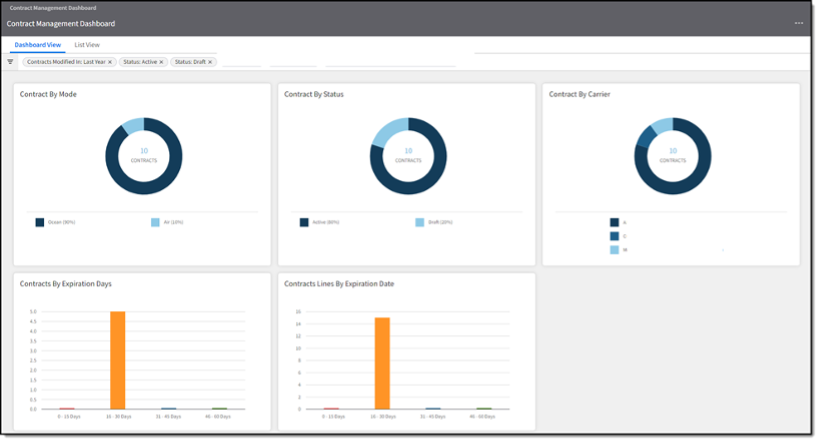This screenshot has height=441, width=818.
Task: Open the three-dot more options menu
Action: pyautogui.click(x=798, y=23)
